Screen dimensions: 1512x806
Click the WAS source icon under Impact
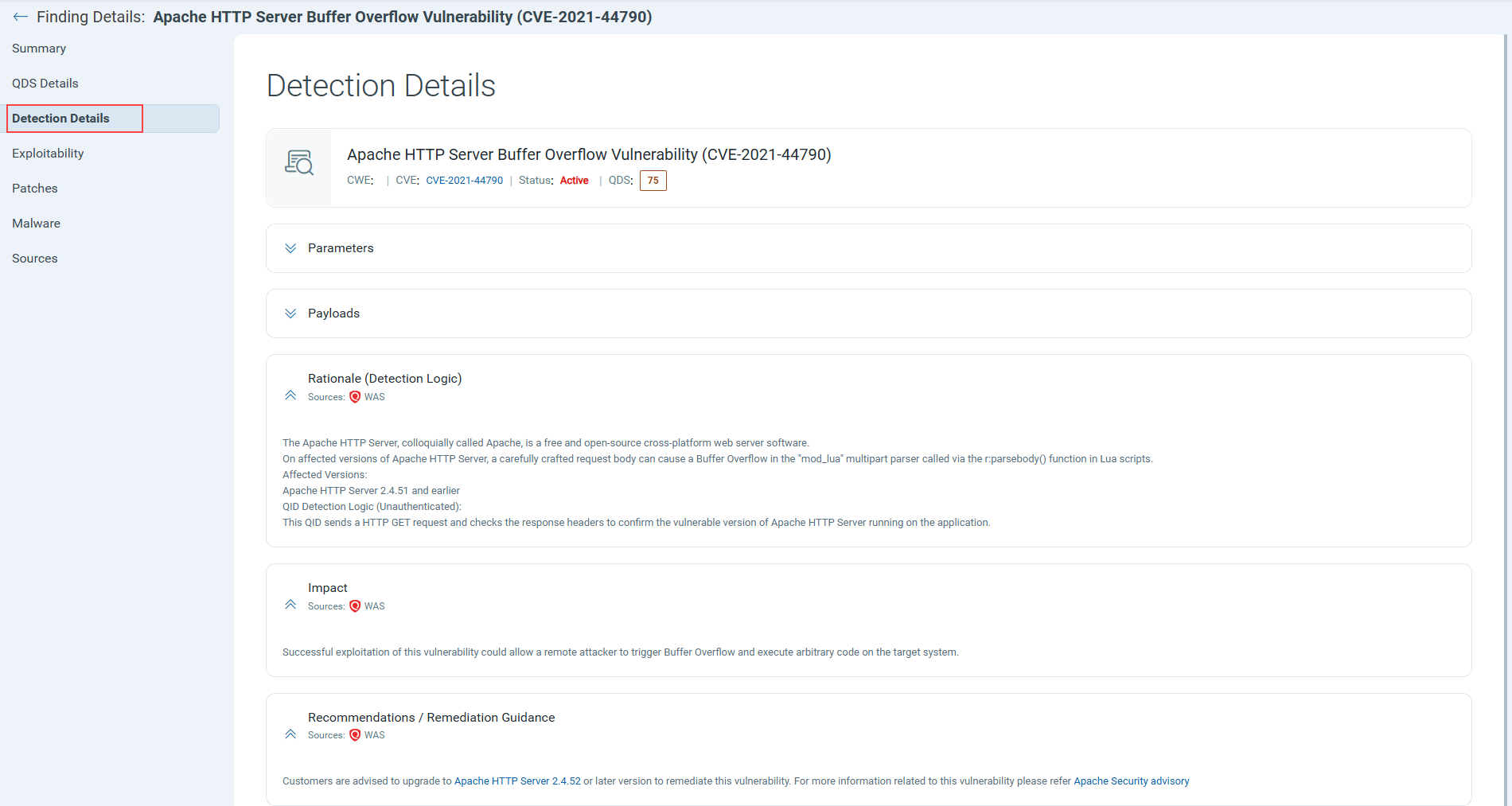pyautogui.click(x=355, y=606)
